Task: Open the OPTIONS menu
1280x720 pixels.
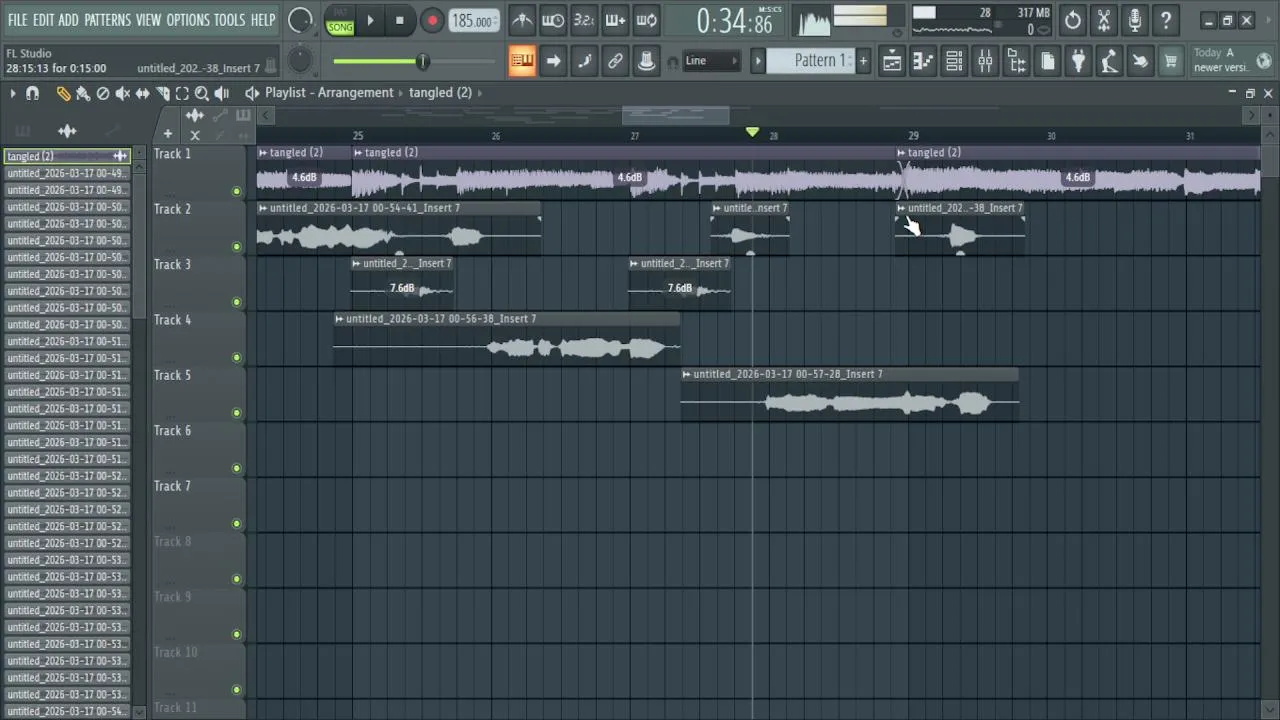Action: [188, 20]
